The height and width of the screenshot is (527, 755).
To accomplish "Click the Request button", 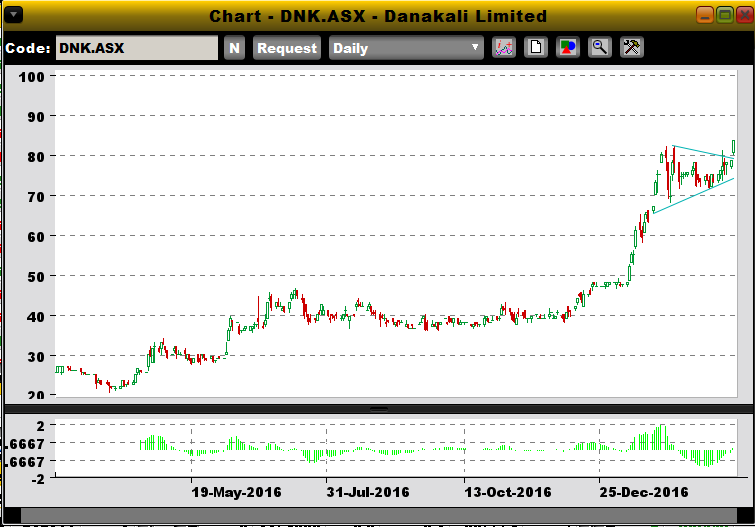I will (x=287, y=48).
